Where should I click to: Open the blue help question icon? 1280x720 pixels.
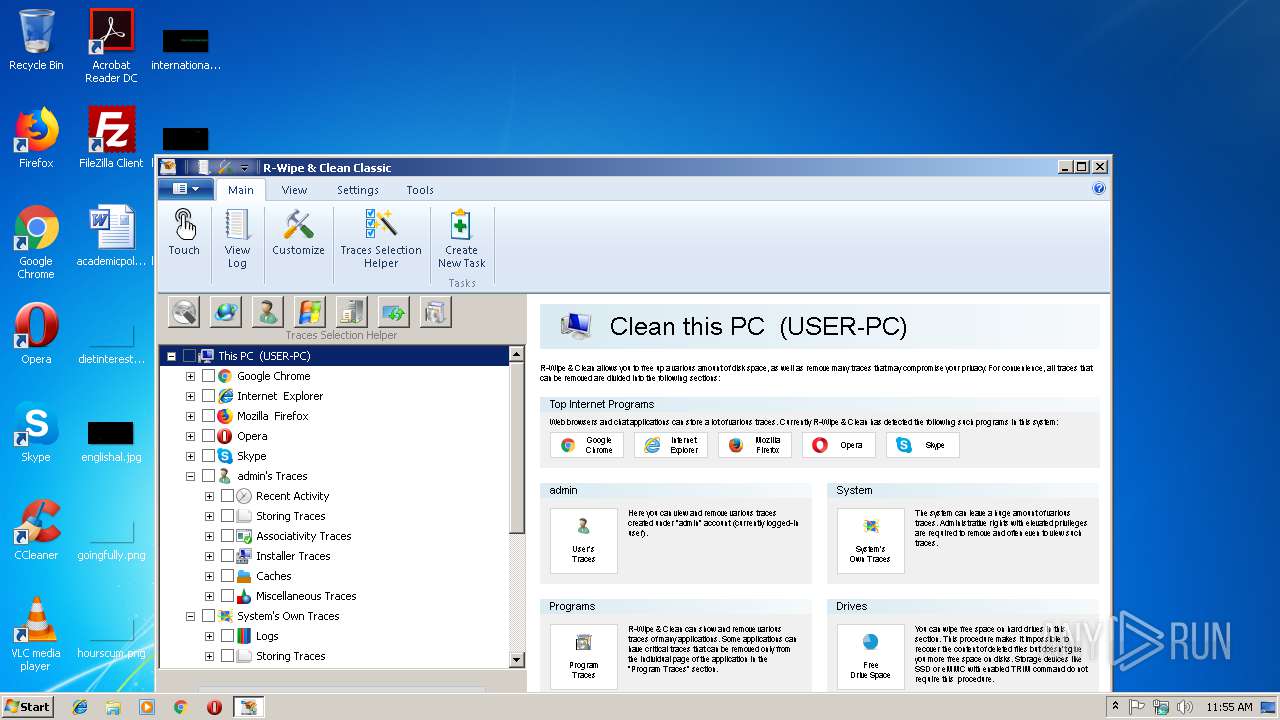click(1099, 189)
